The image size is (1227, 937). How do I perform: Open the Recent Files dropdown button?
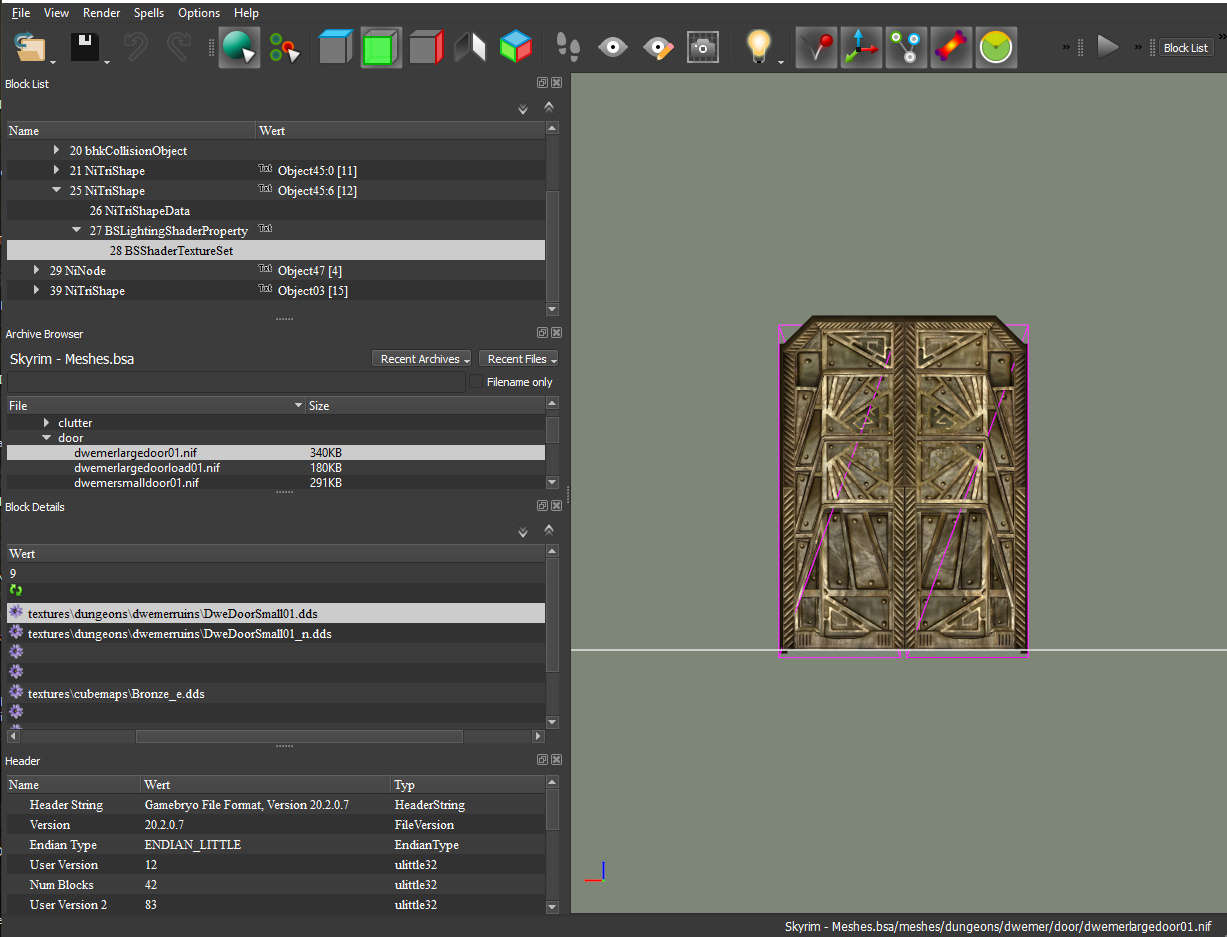pos(518,359)
